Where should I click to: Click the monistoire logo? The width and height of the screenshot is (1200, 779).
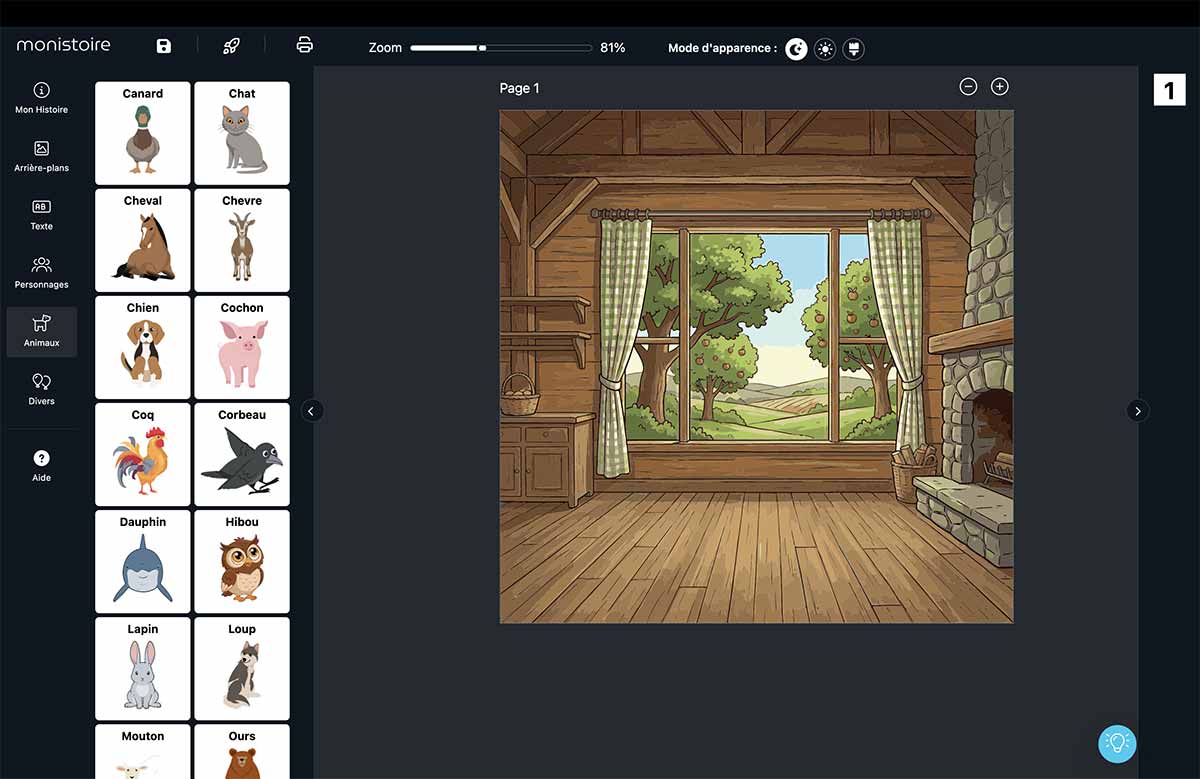coord(64,45)
